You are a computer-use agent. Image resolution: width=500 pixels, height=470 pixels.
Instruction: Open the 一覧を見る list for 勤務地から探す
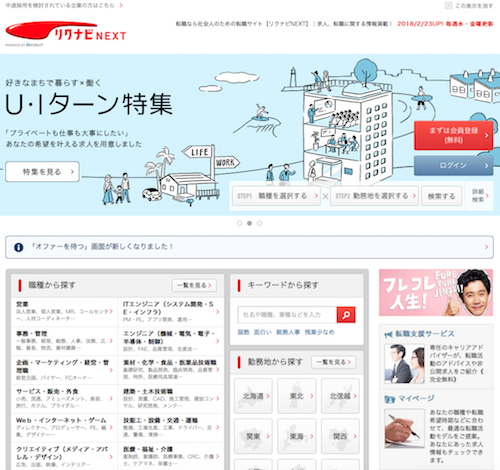[334, 362]
